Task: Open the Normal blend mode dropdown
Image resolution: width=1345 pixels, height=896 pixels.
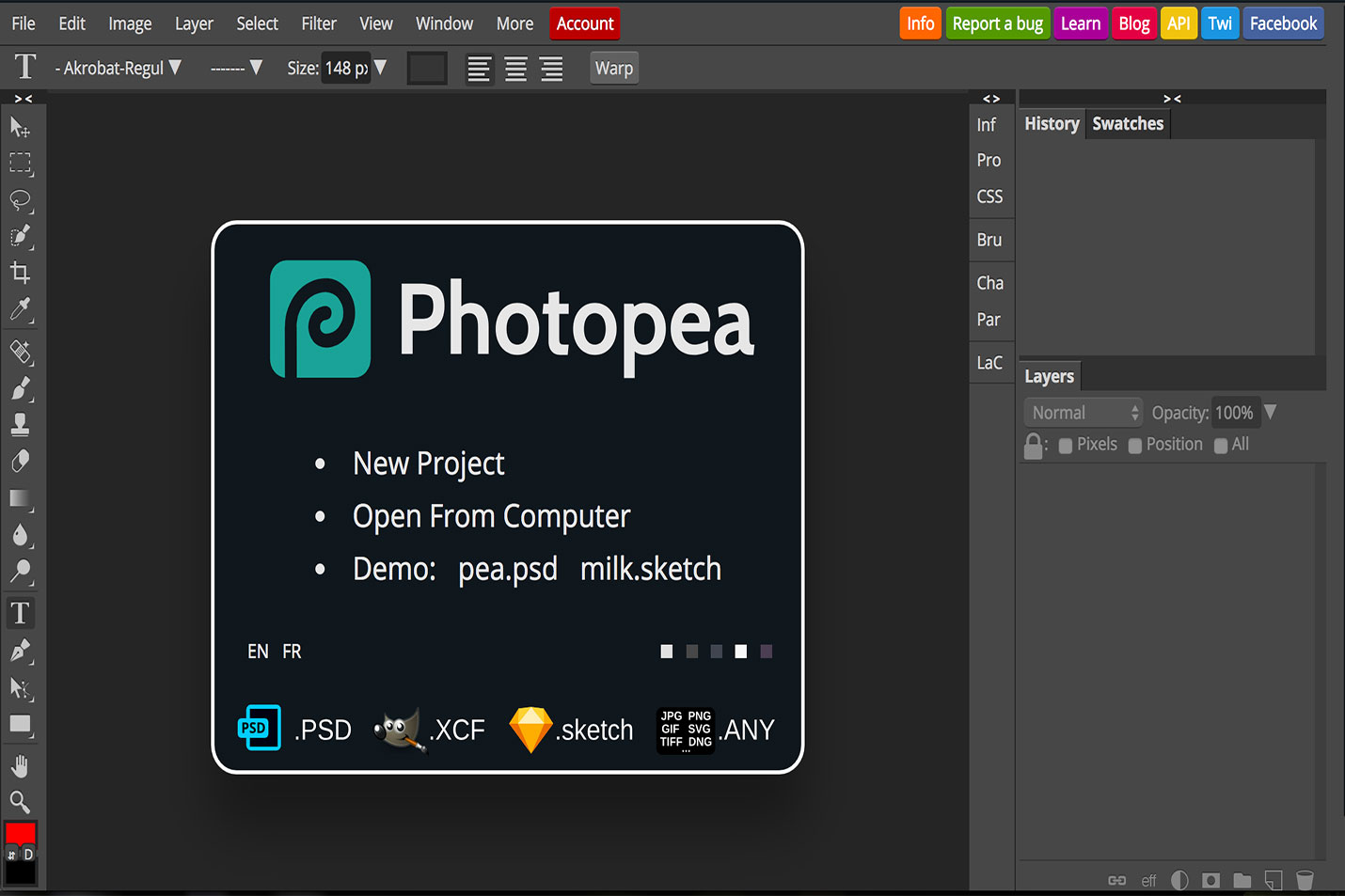Action: (x=1083, y=413)
